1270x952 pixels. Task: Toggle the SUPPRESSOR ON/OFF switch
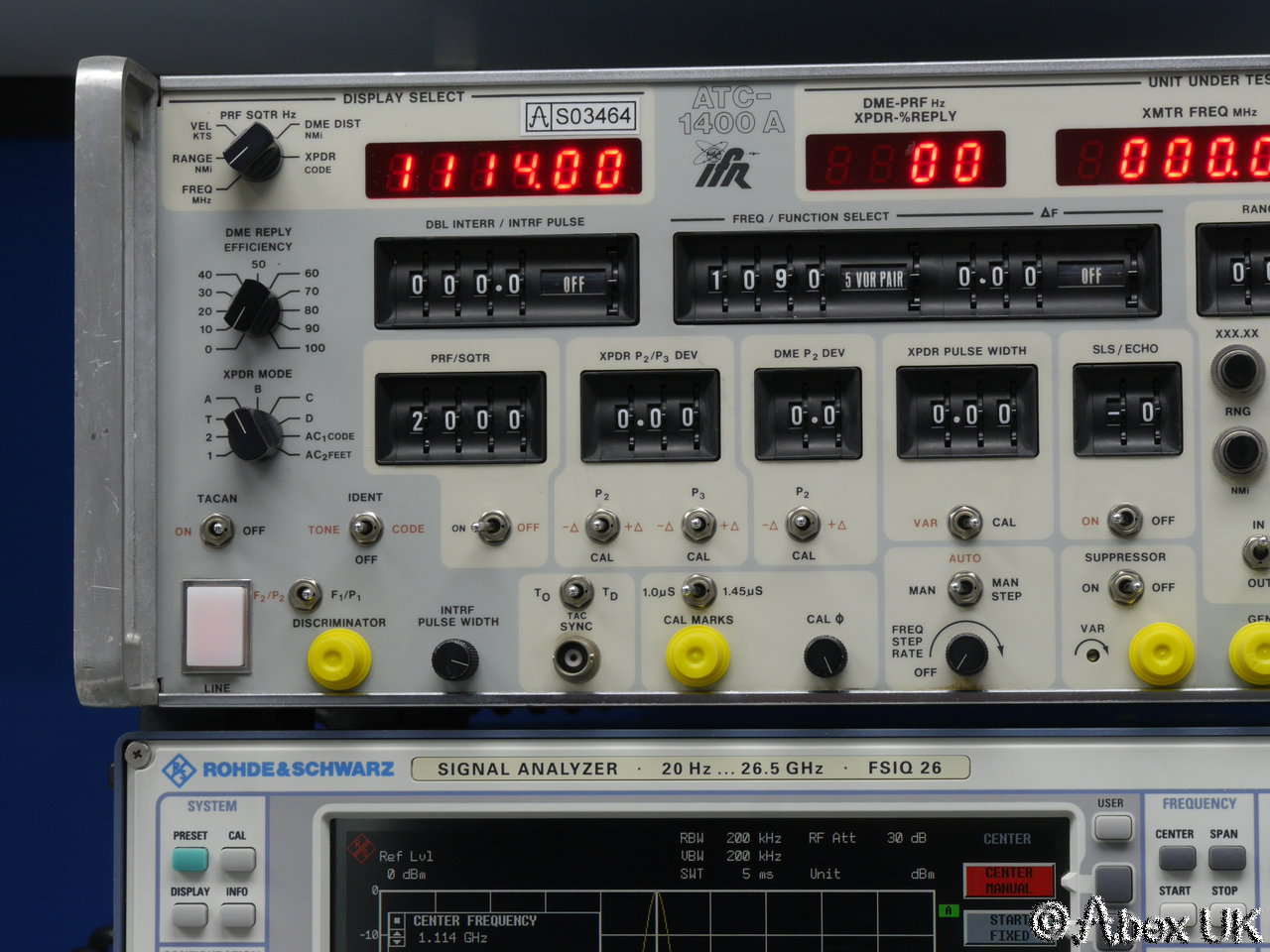tap(1126, 587)
